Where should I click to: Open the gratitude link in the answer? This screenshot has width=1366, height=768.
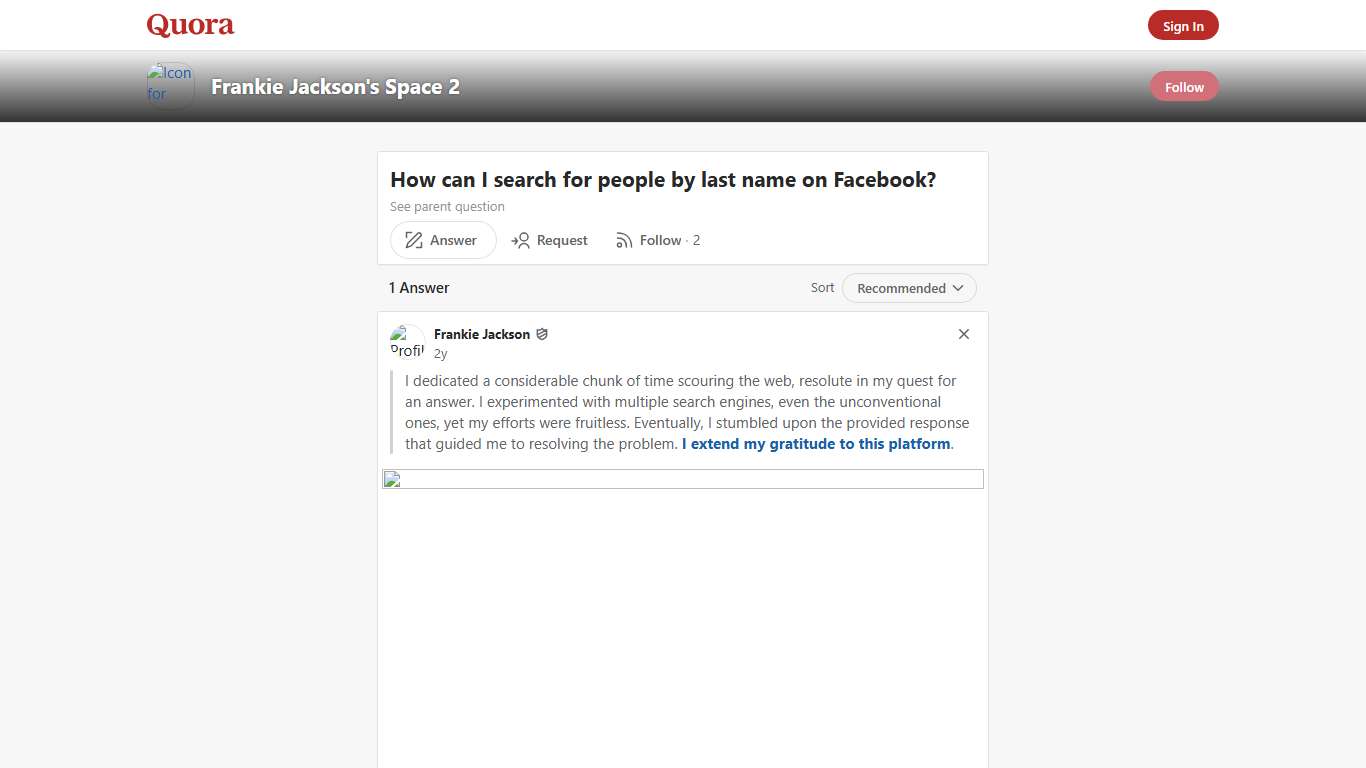(x=815, y=443)
